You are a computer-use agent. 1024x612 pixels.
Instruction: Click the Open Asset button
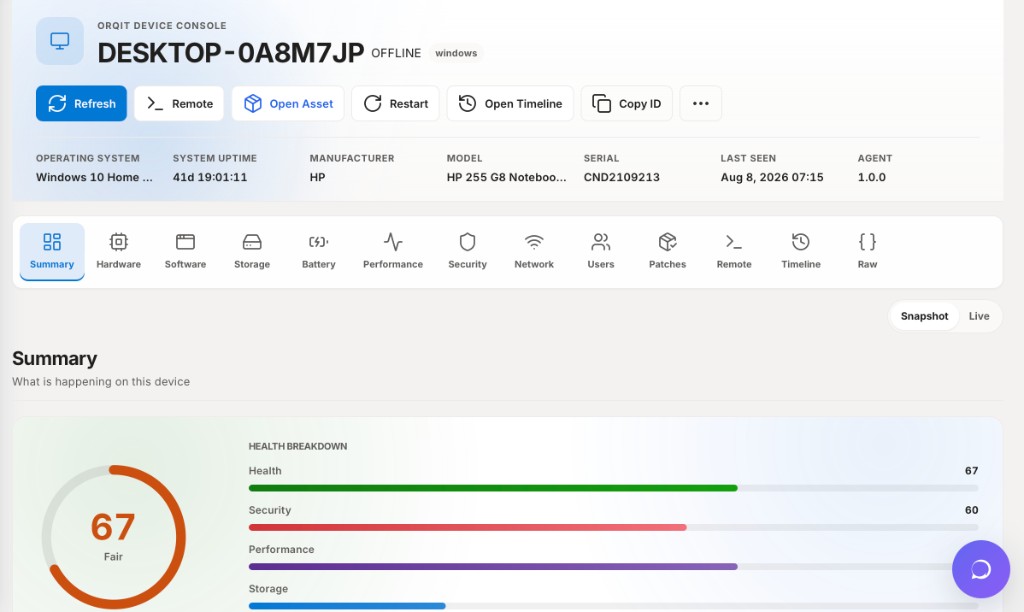[288, 103]
